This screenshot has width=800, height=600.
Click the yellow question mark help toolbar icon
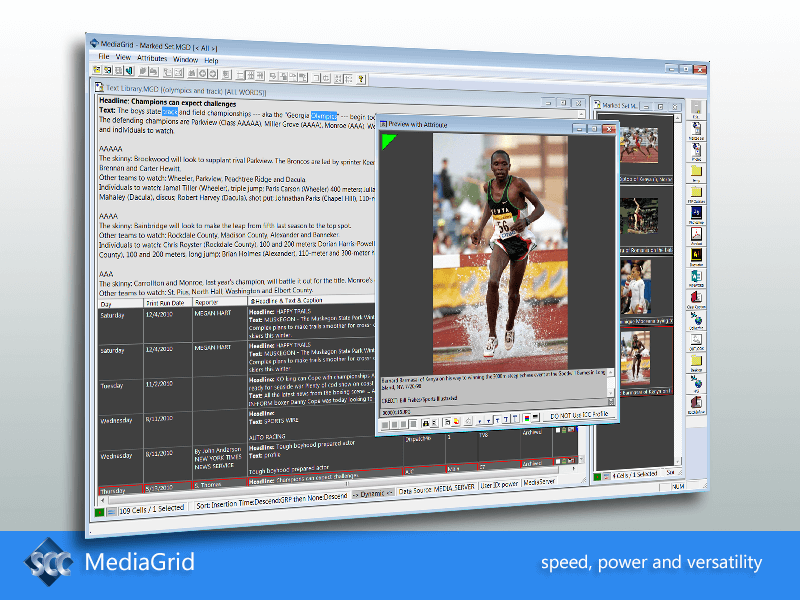coord(361,79)
